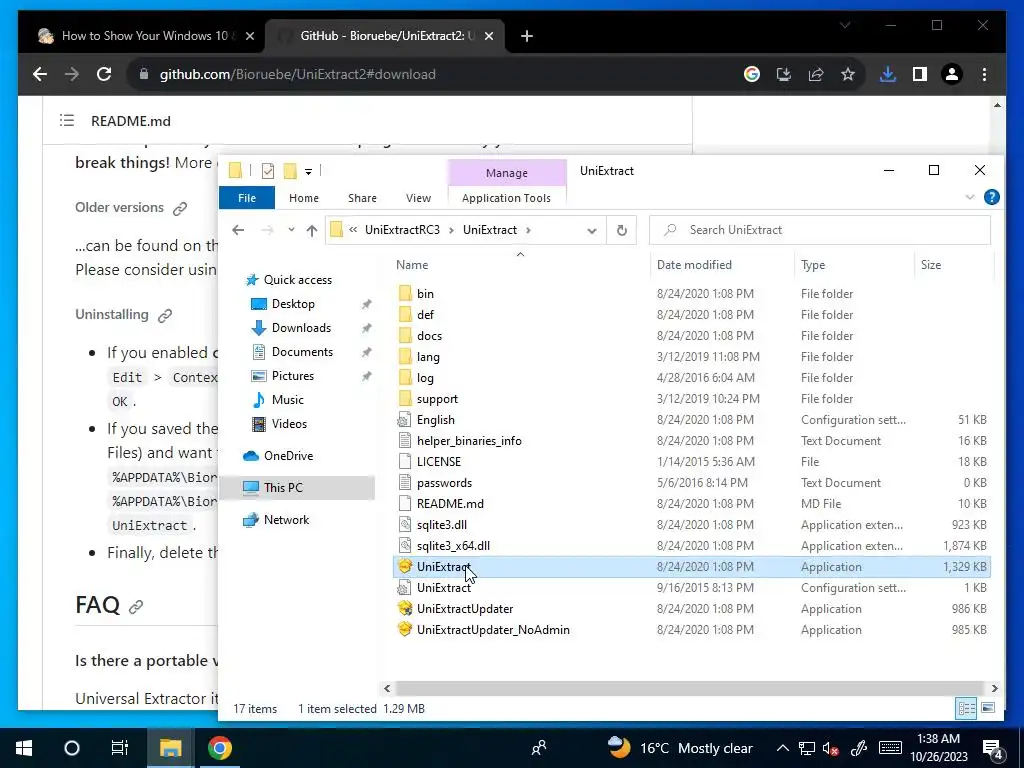Switch to the View ribbon tab
Viewport: 1024px width, 768px height.
coord(418,198)
